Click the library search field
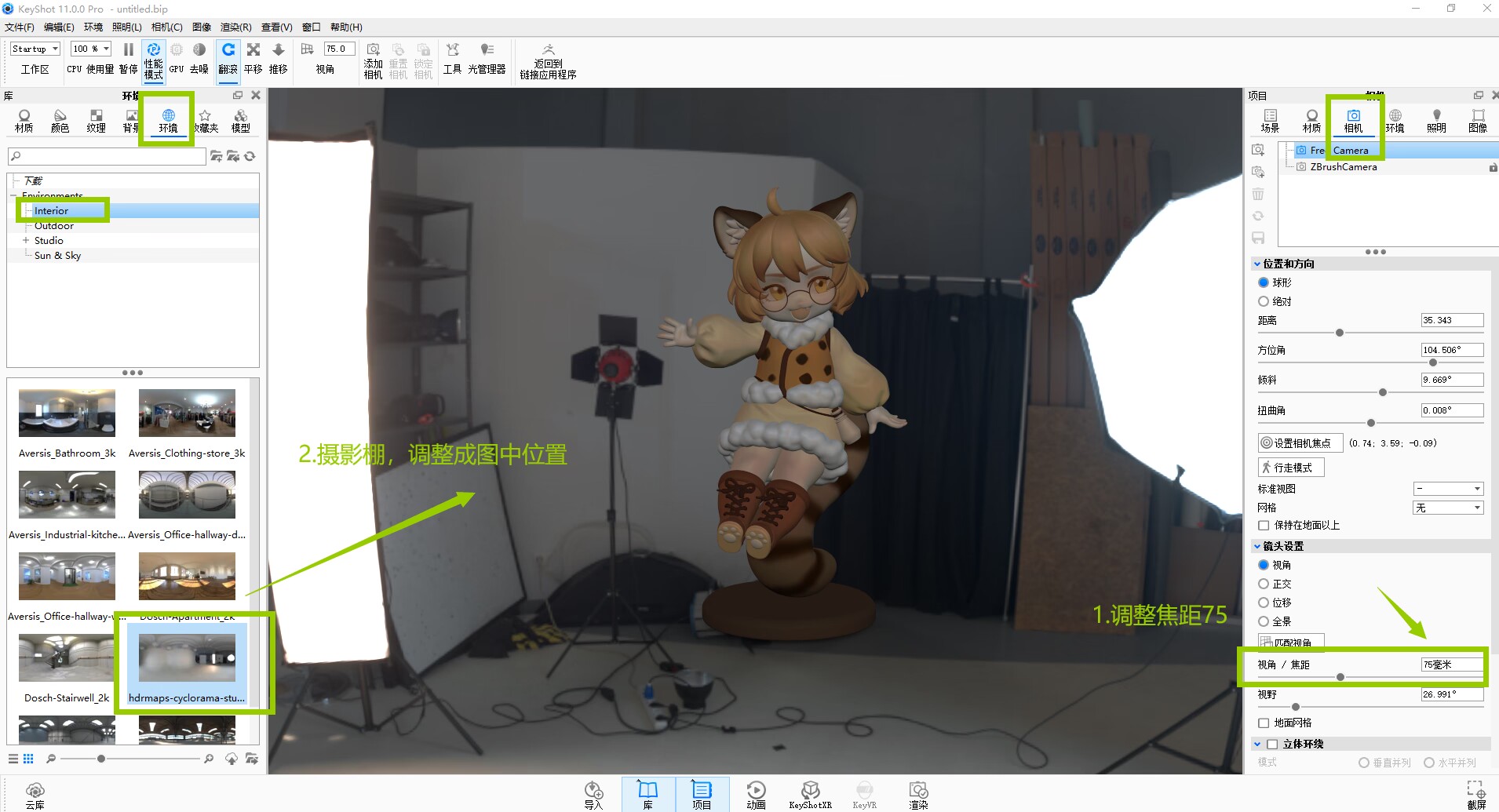 [x=107, y=156]
